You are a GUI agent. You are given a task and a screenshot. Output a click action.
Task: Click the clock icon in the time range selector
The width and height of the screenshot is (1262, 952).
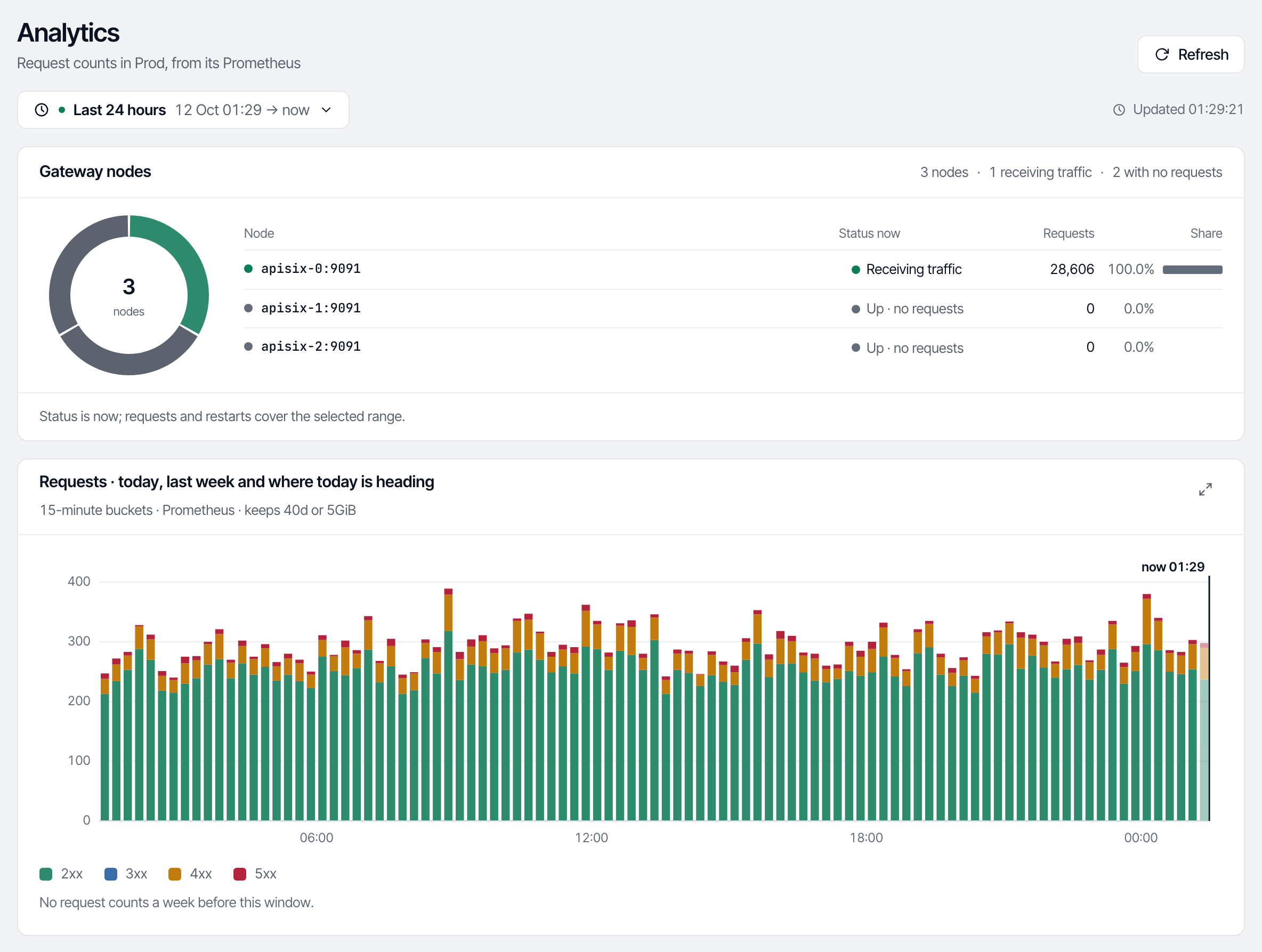[x=42, y=110]
